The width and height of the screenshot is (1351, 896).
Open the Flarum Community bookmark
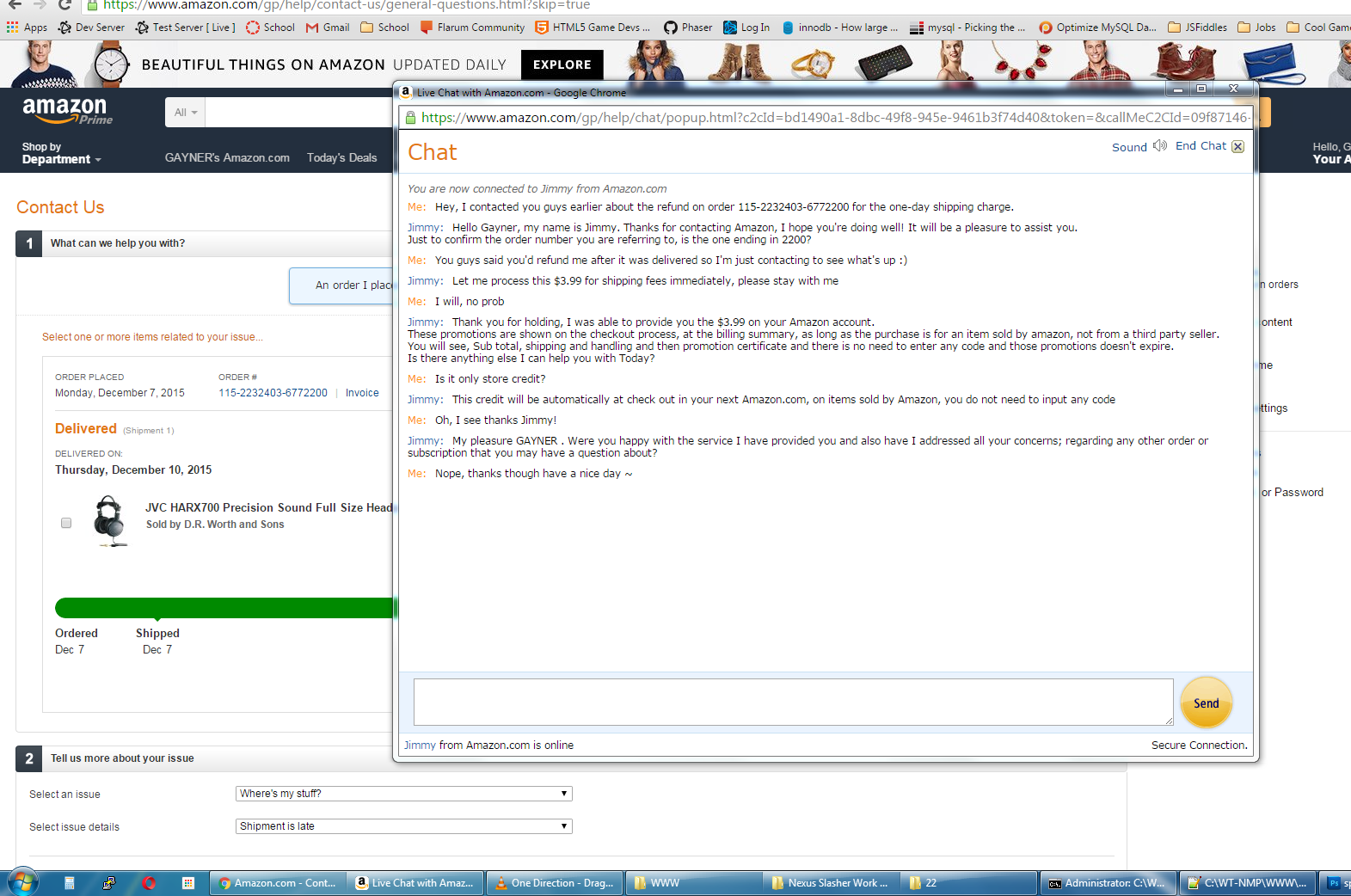click(472, 28)
